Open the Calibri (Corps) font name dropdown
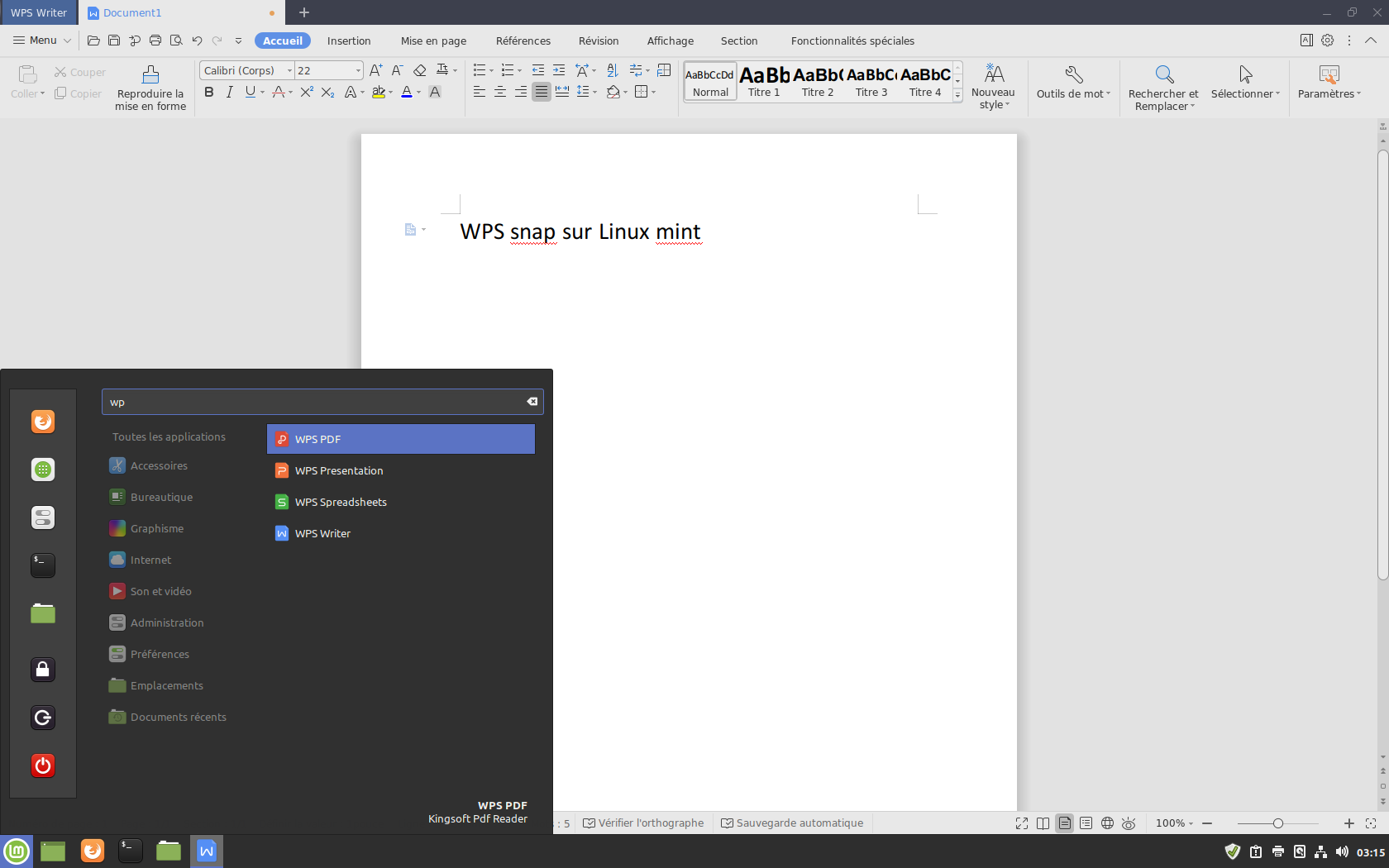 289,71
